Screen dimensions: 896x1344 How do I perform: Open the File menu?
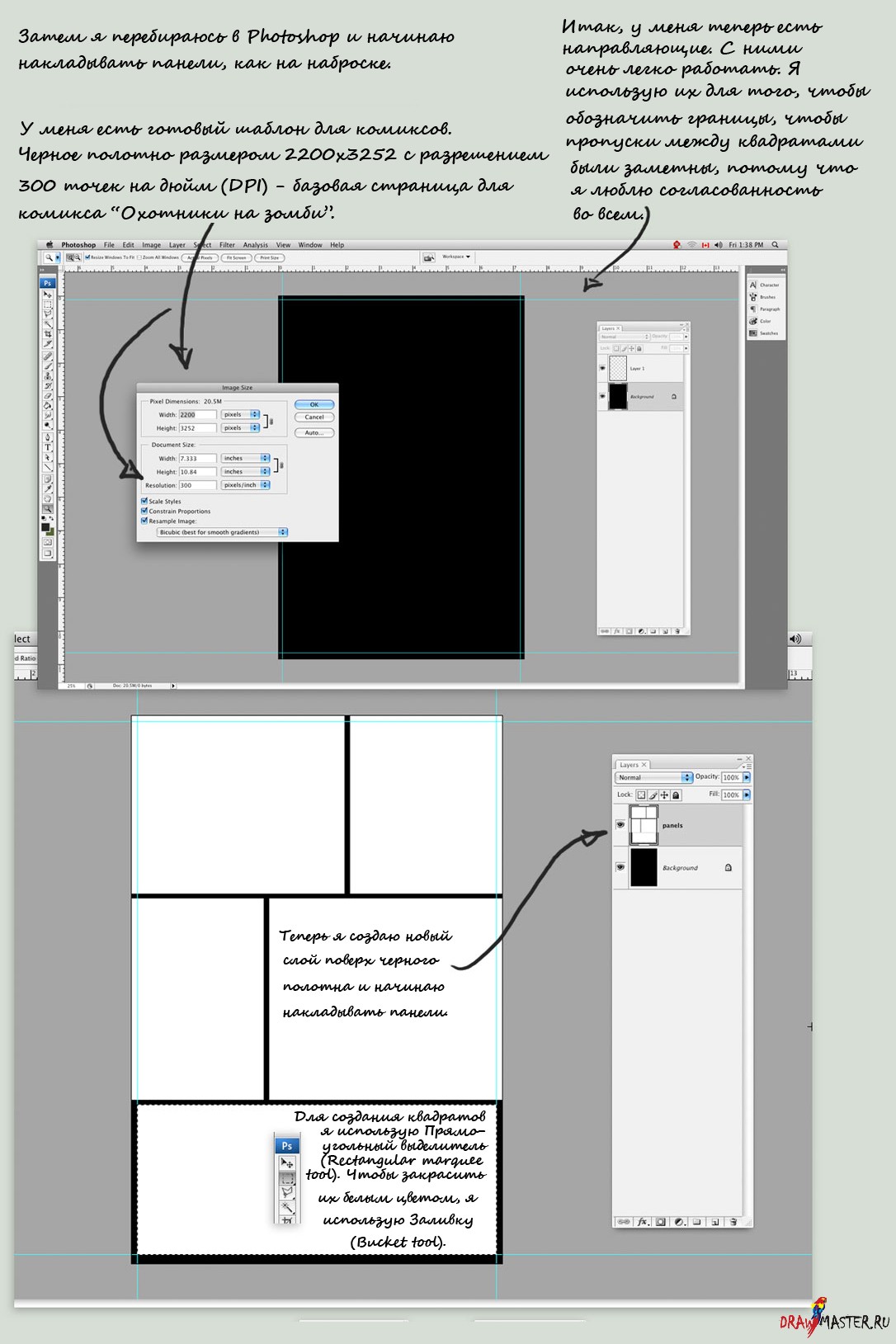coord(109,245)
